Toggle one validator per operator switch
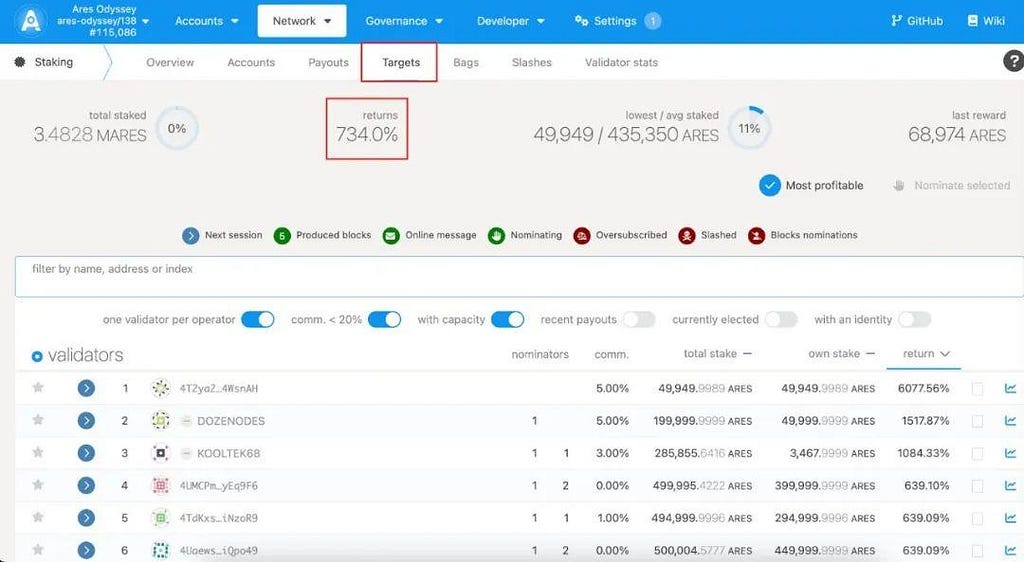This screenshot has height=562, width=1024. tap(258, 319)
